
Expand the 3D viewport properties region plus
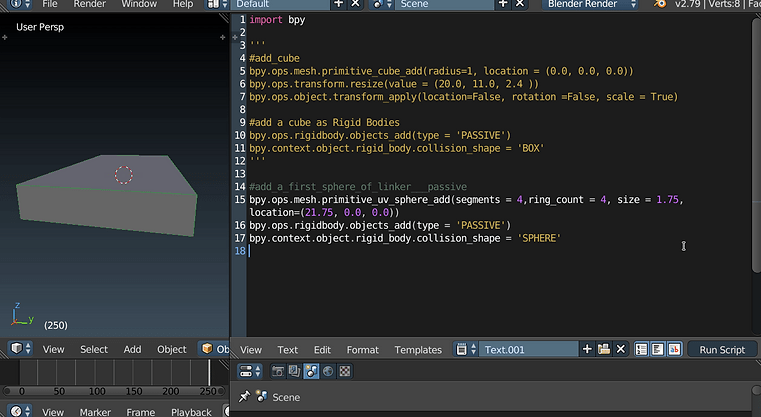222,37
